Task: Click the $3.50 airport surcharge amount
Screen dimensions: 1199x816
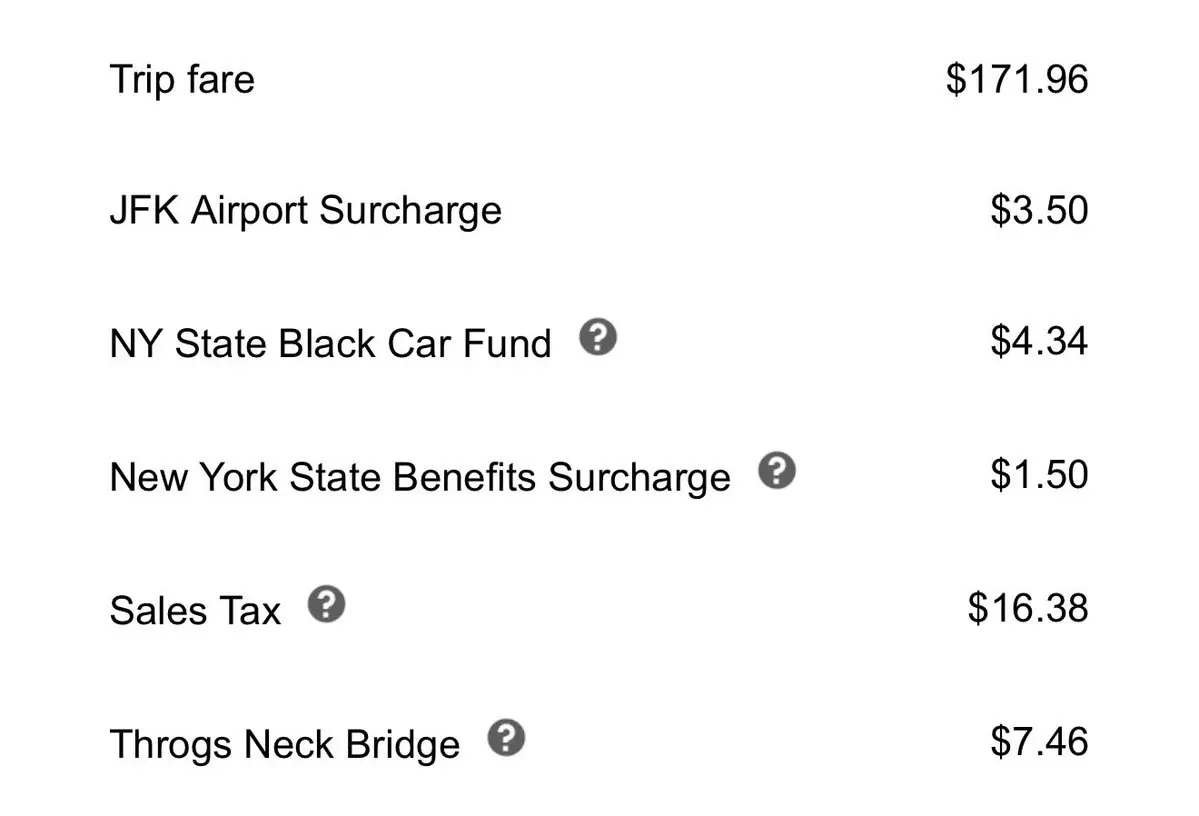Action: point(1039,210)
